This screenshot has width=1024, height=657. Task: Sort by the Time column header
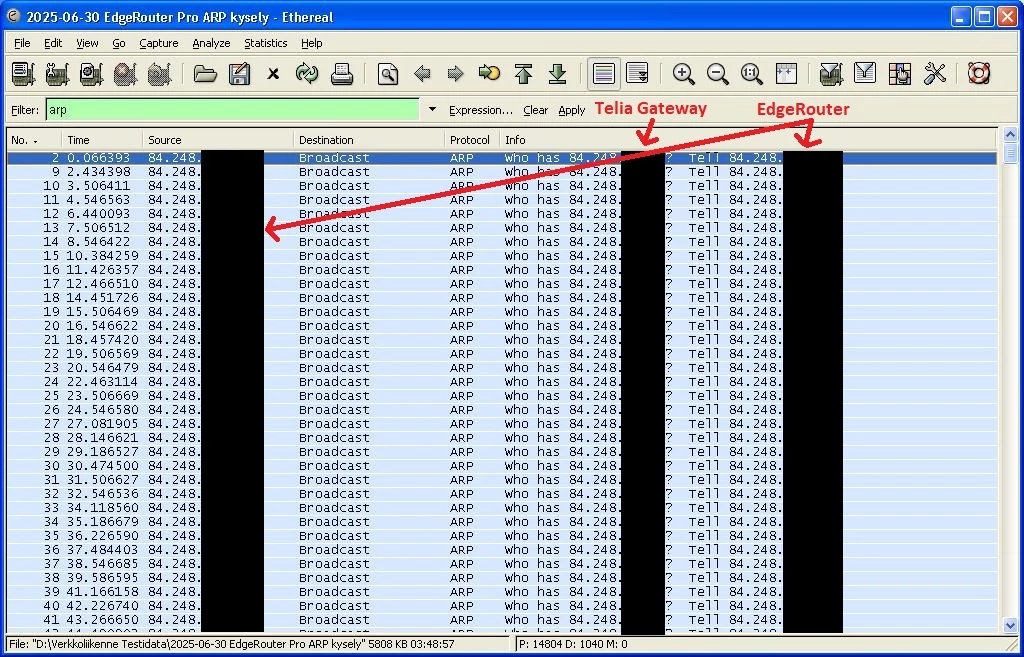tap(102, 140)
